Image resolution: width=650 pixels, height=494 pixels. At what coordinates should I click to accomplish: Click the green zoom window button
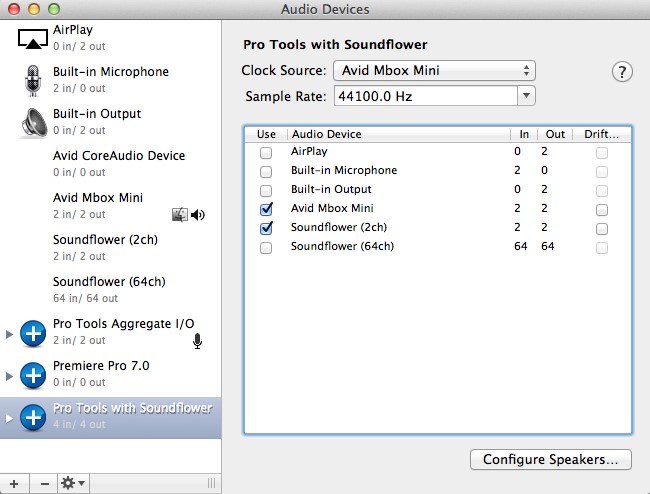coord(54,9)
